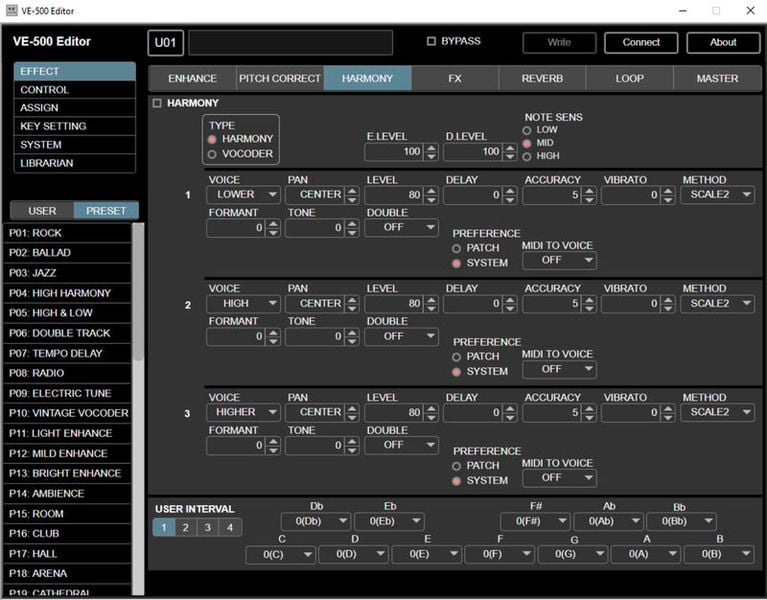Click the Connect button

[641, 43]
